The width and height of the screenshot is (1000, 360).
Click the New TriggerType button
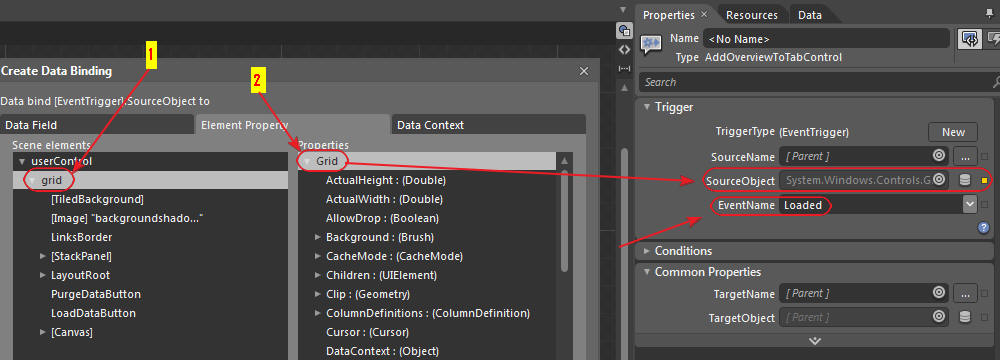(x=953, y=132)
